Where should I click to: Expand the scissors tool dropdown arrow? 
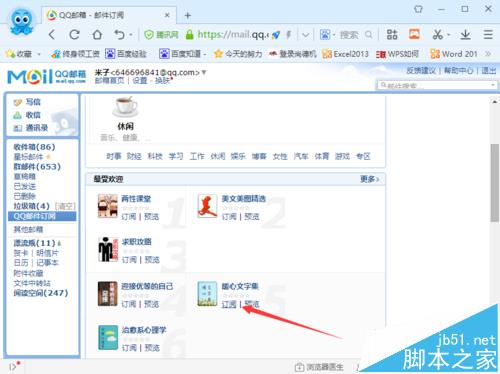[449, 35]
